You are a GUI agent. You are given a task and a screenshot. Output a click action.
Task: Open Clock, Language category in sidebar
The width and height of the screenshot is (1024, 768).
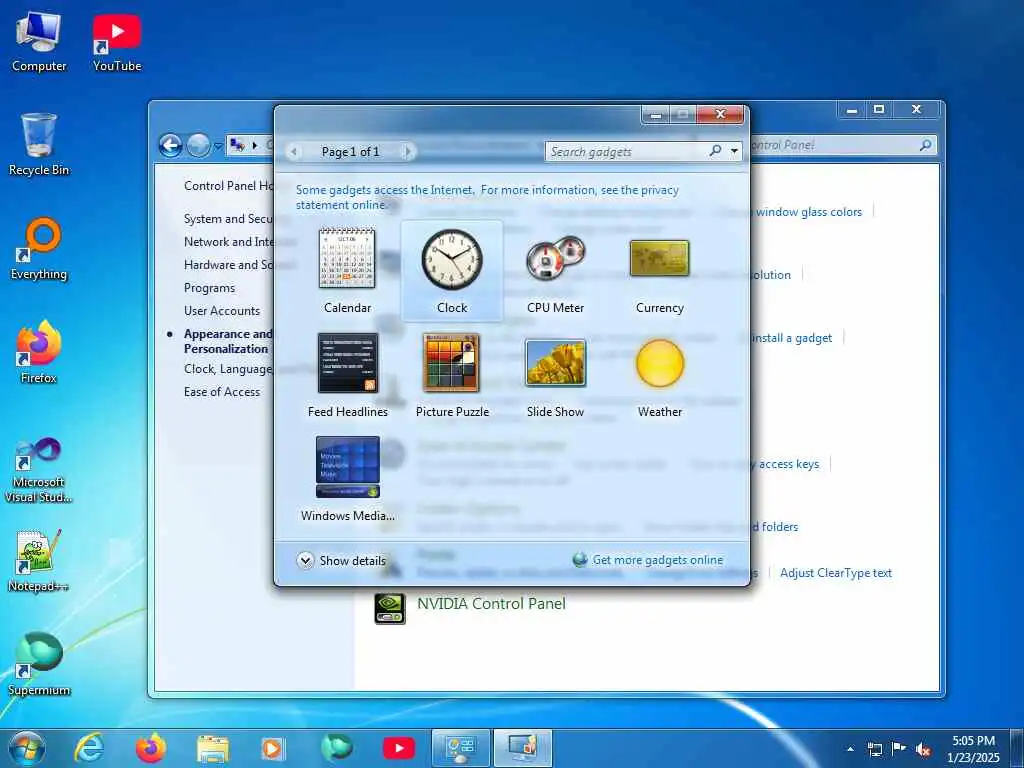[228, 369]
